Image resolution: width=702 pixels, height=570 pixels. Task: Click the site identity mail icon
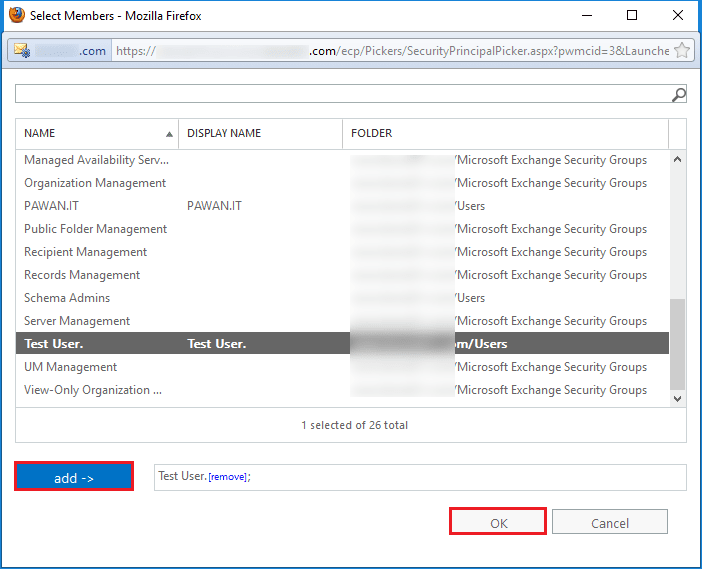(x=21, y=50)
